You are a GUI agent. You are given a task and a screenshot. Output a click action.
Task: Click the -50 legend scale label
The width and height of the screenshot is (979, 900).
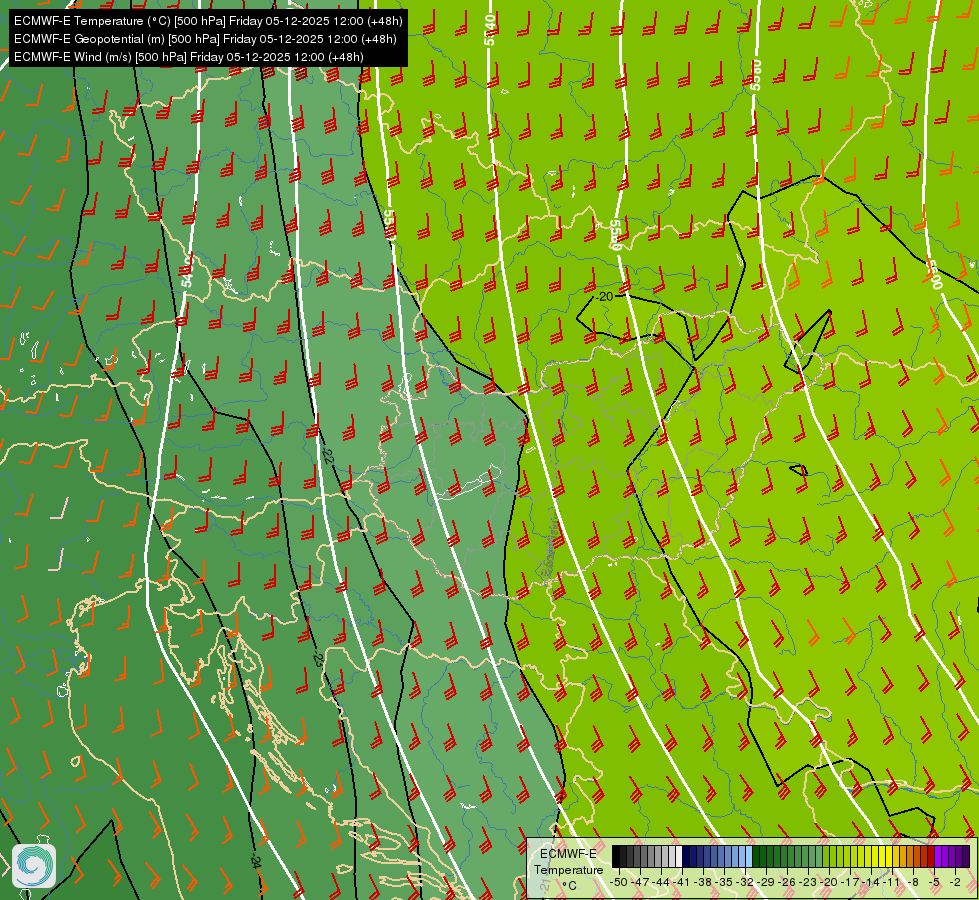(x=619, y=882)
